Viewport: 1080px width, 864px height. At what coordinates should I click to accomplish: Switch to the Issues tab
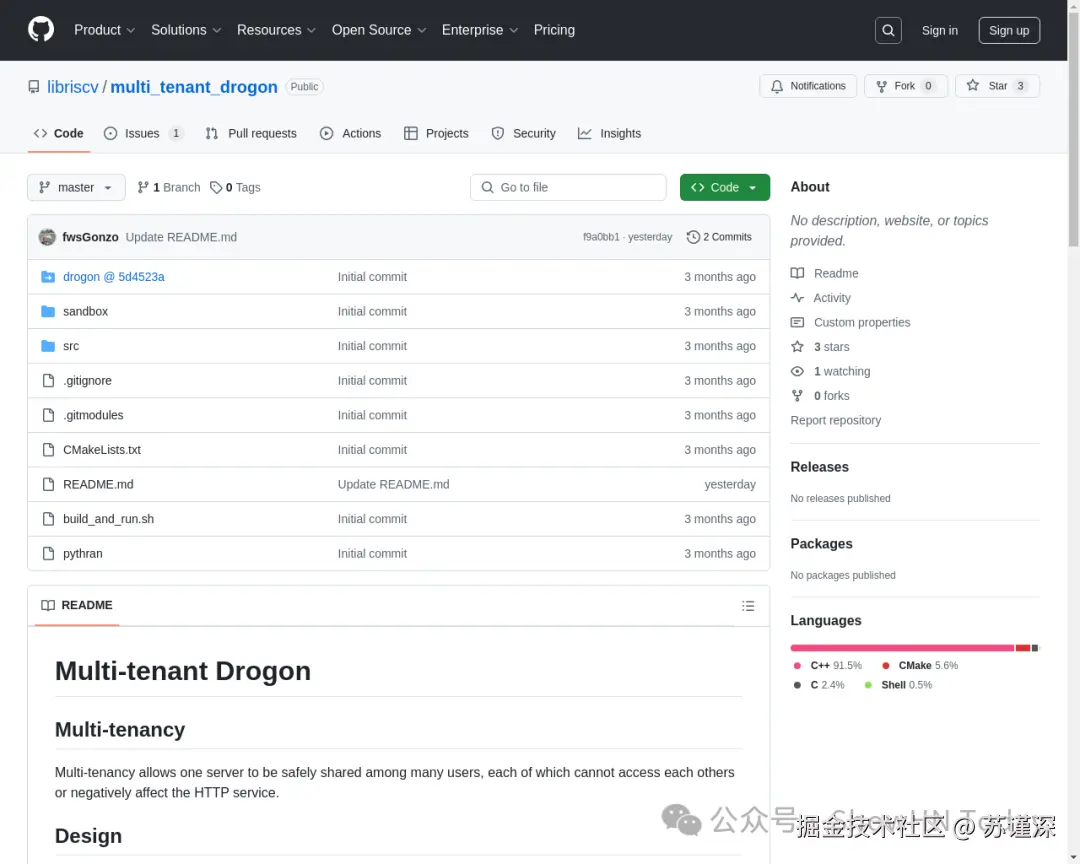(x=143, y=134)
